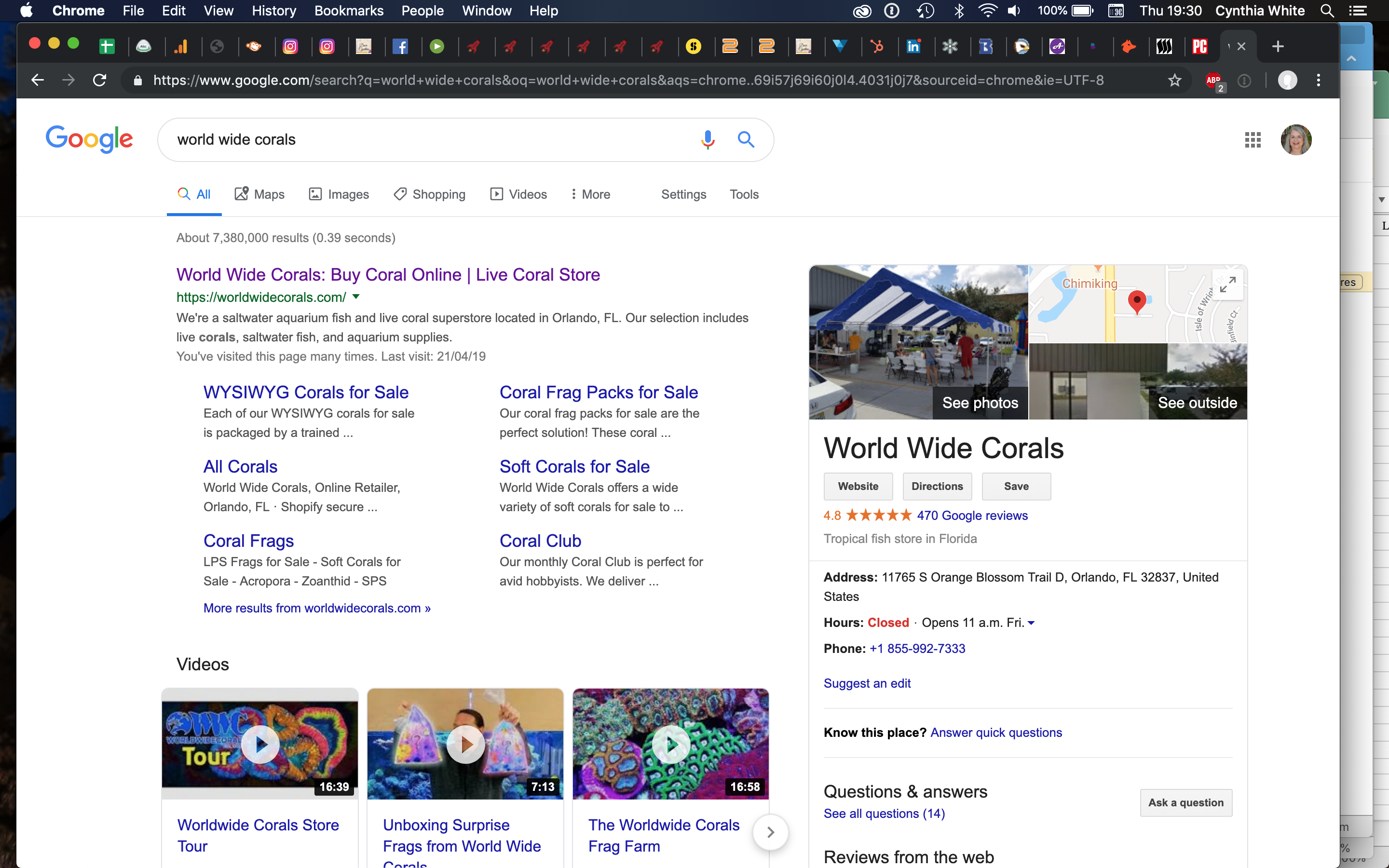Switch to the first Instagram tab

click(290, 46)
